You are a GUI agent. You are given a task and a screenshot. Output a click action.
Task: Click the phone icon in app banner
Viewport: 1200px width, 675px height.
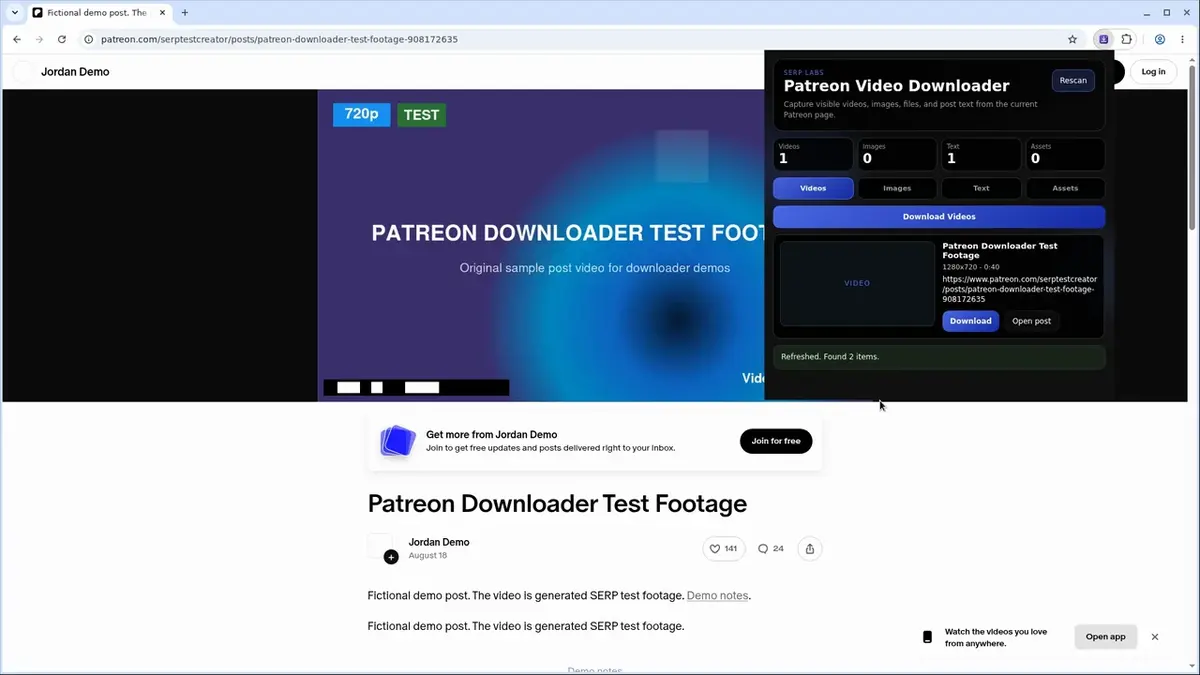[928, 637]
